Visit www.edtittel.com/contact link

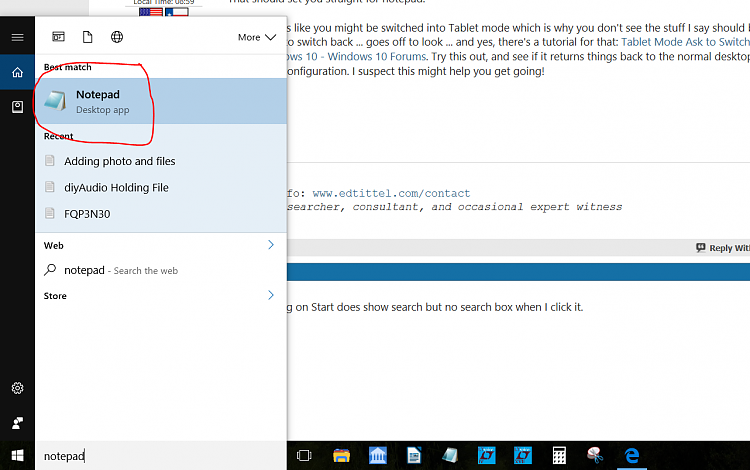391,193
